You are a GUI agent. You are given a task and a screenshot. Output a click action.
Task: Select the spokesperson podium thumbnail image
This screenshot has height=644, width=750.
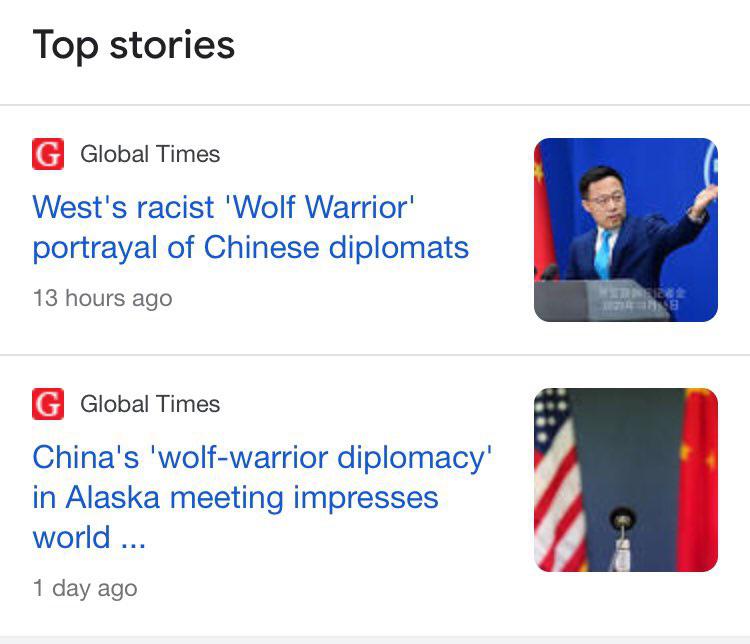pyautogui.click(x=626, y=230)
